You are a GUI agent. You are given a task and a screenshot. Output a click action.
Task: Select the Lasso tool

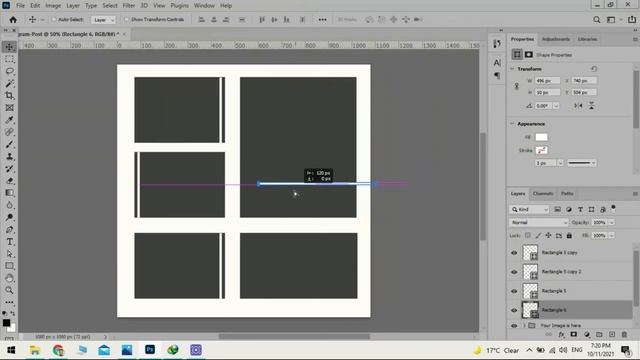point(9,71)
